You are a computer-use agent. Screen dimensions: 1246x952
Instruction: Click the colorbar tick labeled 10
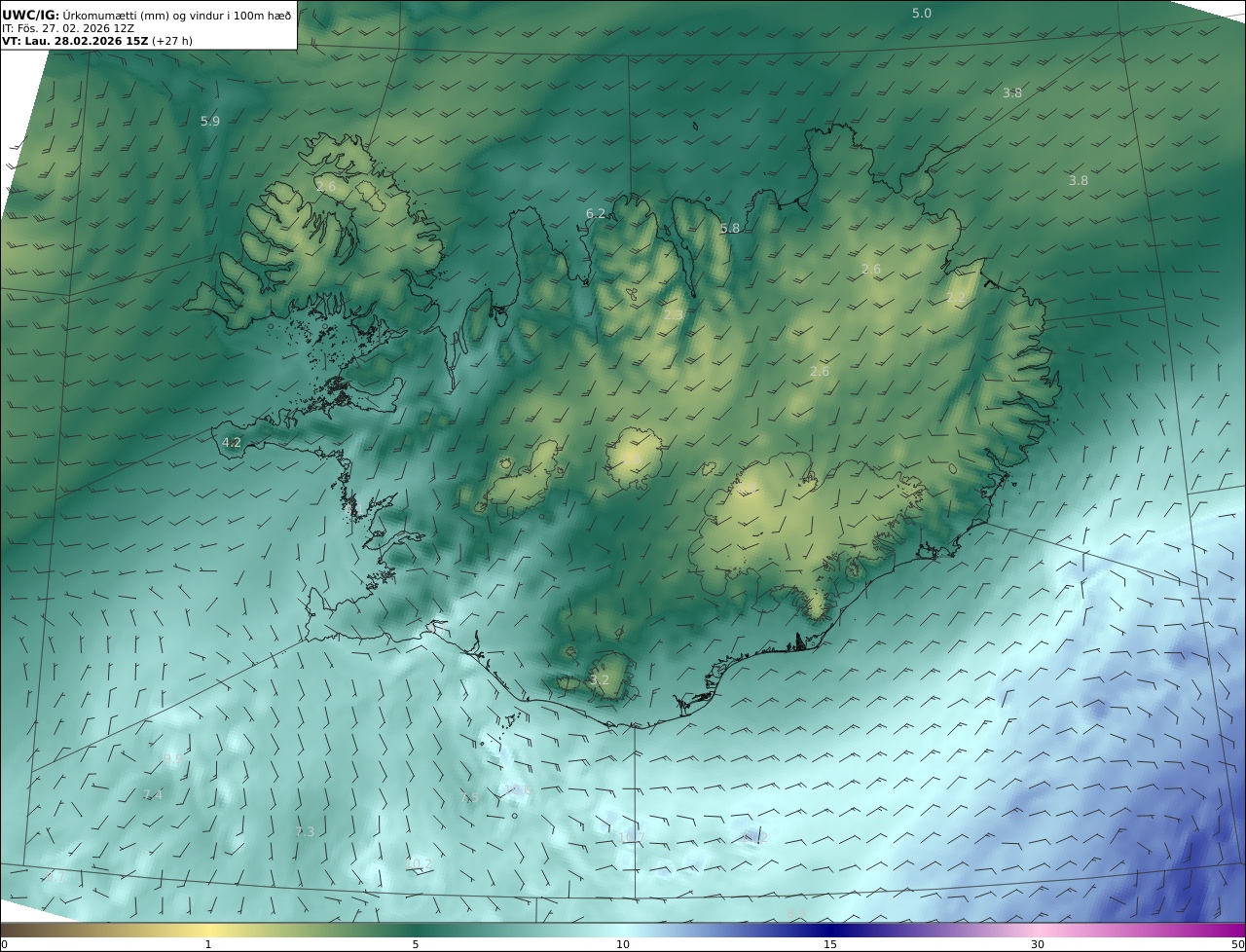[x=623, y=944]
